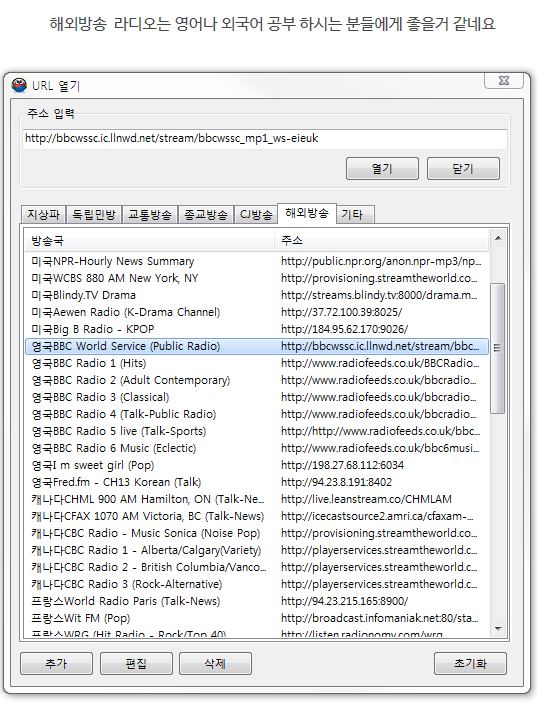Click the 편집 button
Image resolution: width=545 pixels, height=708 pixels.
coord(136,663)
